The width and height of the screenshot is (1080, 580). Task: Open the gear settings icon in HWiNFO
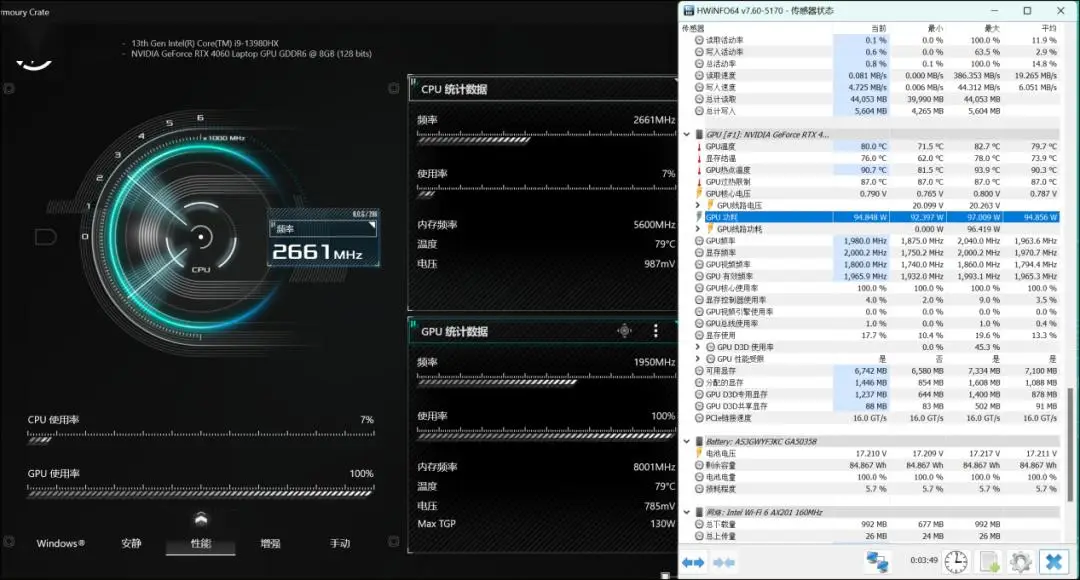(x=1020, y=561)
